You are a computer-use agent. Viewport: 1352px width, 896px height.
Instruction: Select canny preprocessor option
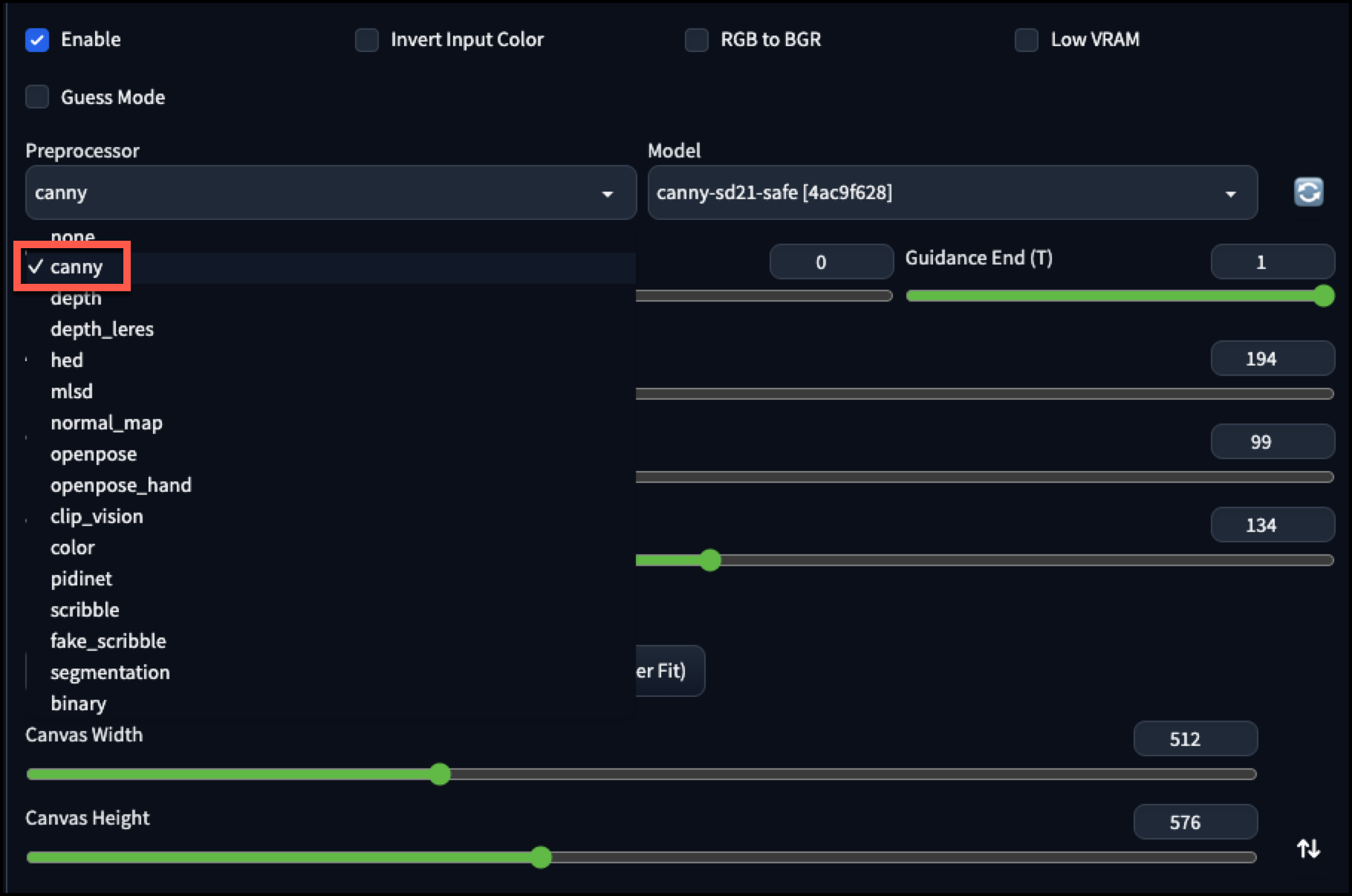point(331,267)
